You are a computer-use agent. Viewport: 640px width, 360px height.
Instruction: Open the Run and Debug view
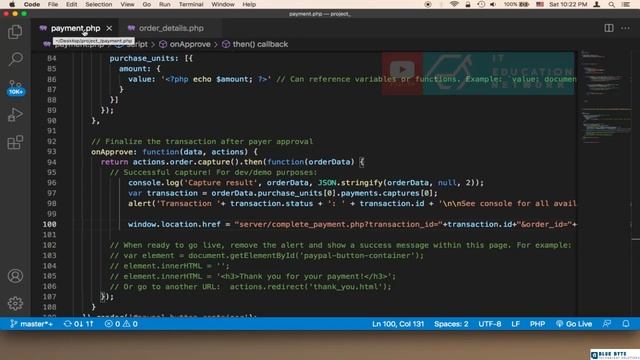coord(15,115)
